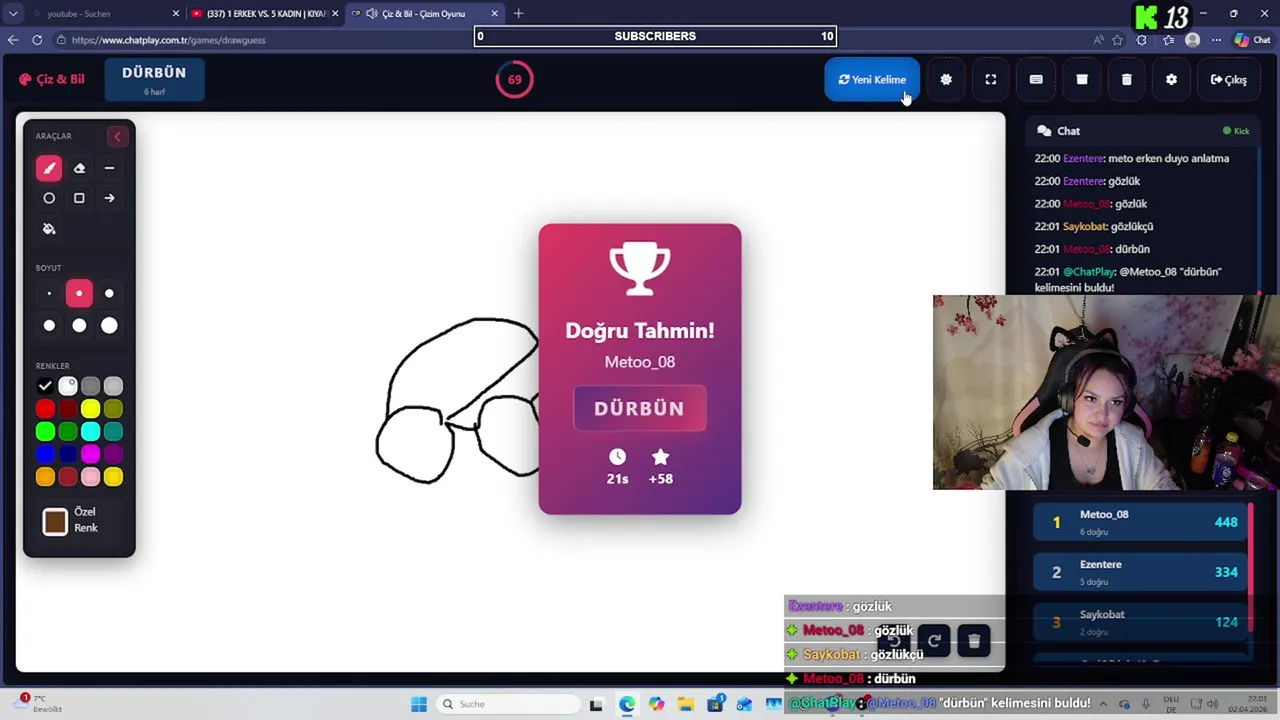The image size is (1280, 720).
Task: Pick the pink color swatch
Action: 91,478
